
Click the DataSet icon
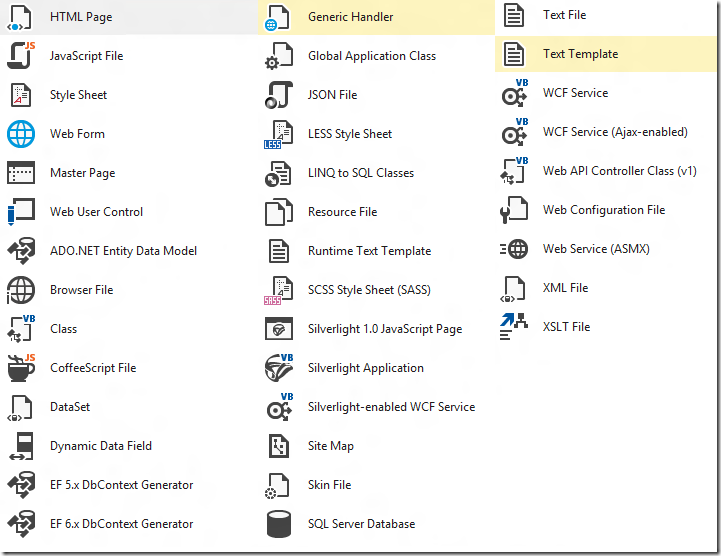tap(20, 407)
